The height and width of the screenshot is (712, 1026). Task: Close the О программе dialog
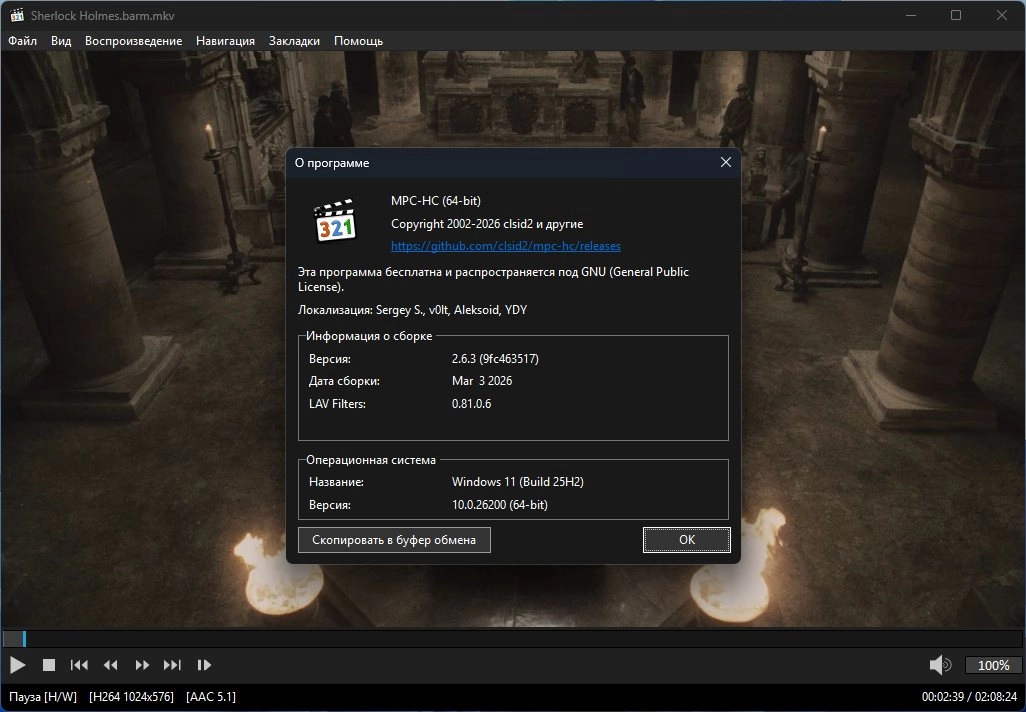coord(726,162)
